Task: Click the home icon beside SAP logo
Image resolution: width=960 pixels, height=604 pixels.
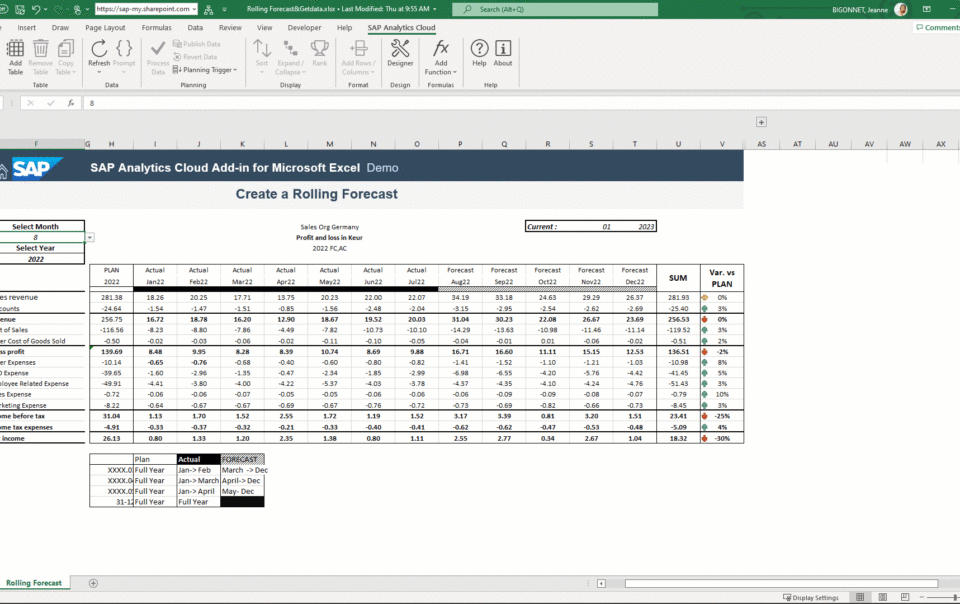Action: (3, 171)
